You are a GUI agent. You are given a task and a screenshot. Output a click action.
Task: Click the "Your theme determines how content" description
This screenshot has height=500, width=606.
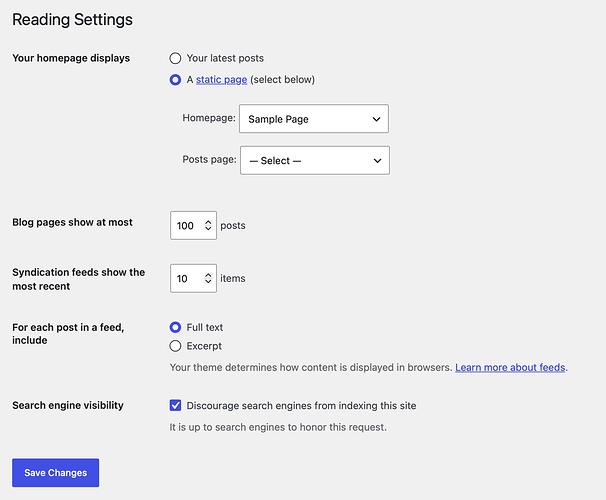[310, 367]
